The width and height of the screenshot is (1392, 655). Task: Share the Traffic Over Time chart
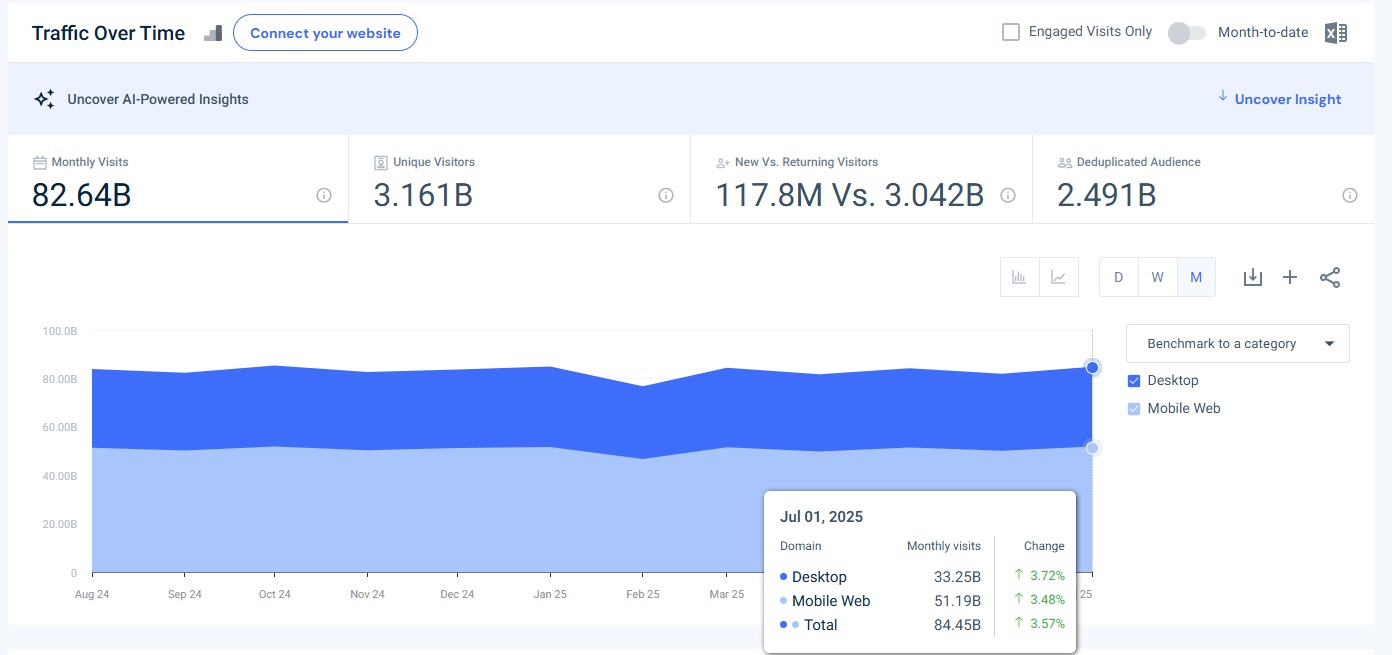pos(1329,277)
